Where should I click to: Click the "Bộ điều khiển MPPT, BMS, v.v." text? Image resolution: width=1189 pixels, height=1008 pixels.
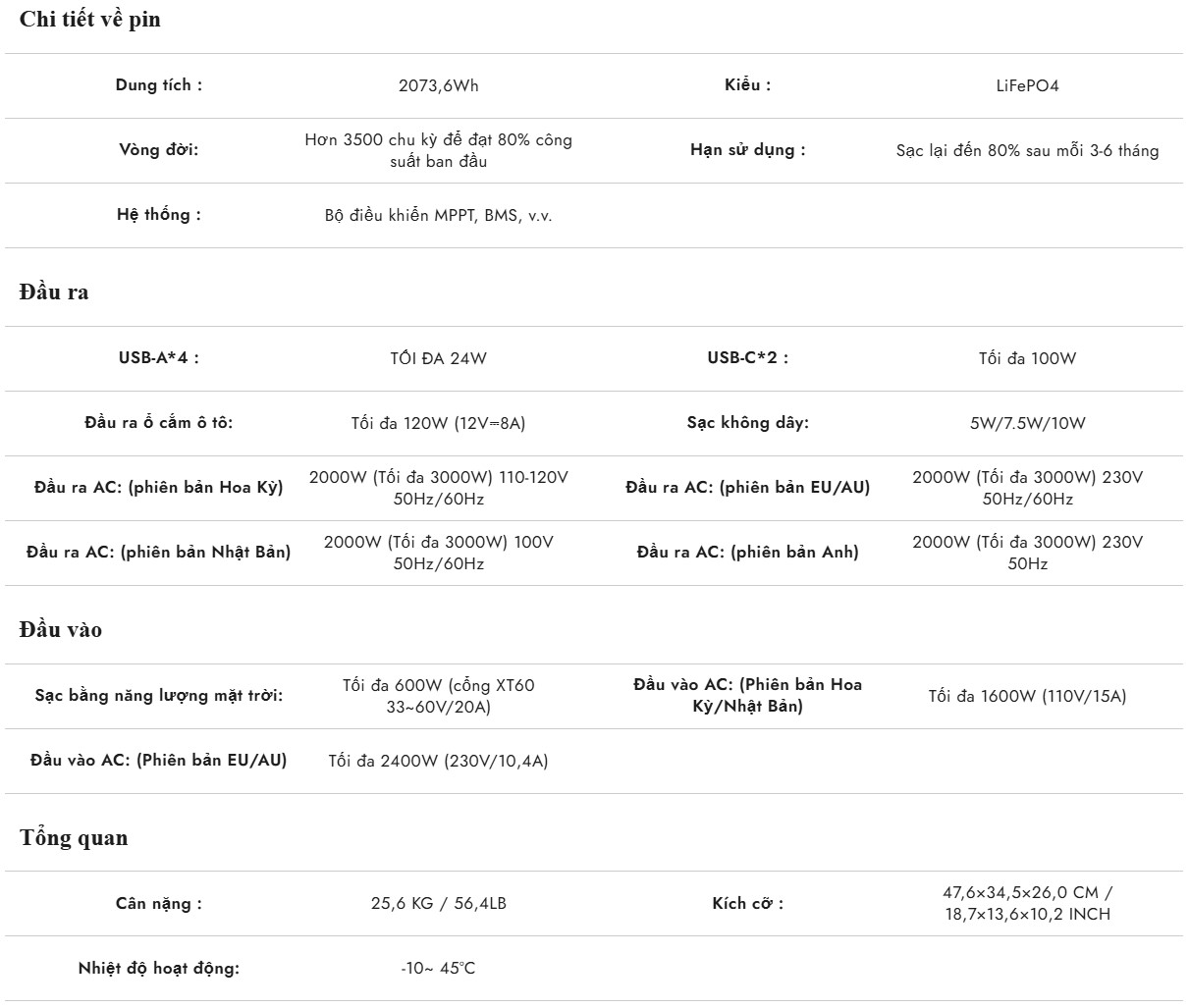(439, 215)
